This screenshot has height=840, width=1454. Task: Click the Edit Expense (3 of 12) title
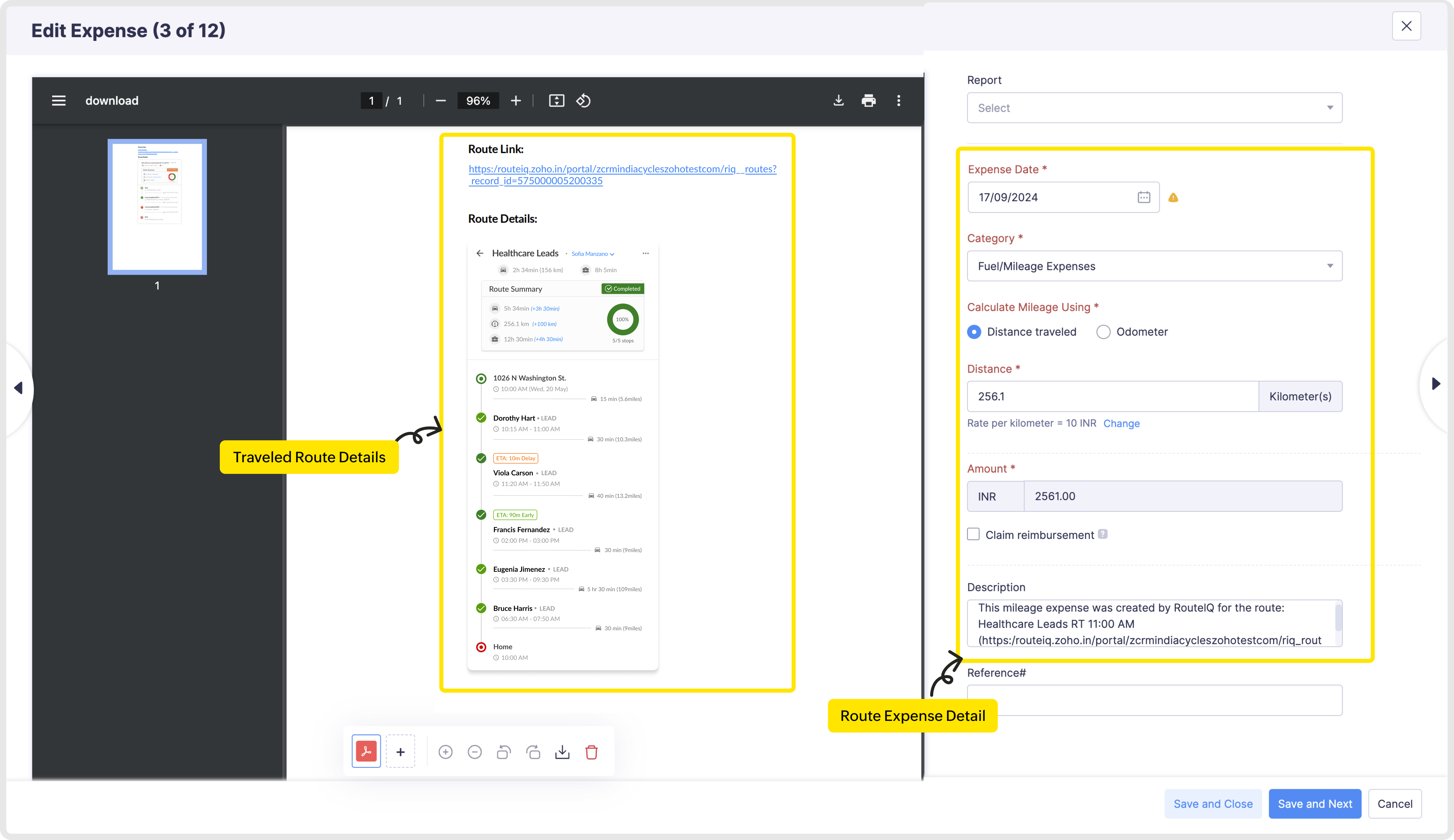[x=128, y=30]
